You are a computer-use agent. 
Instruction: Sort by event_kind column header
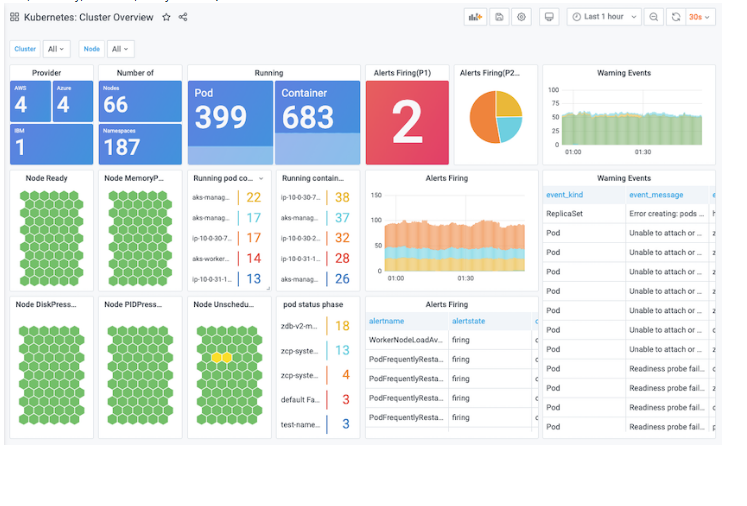point(565,195)
